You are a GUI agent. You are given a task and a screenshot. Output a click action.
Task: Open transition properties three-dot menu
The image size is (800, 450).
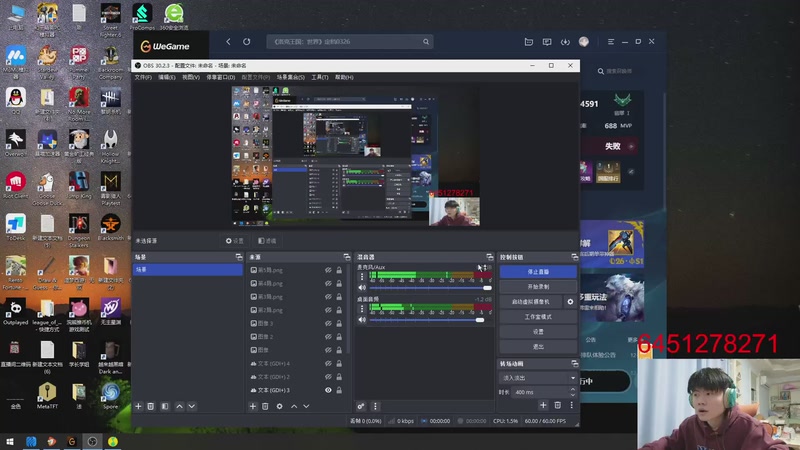pos(571,405)
